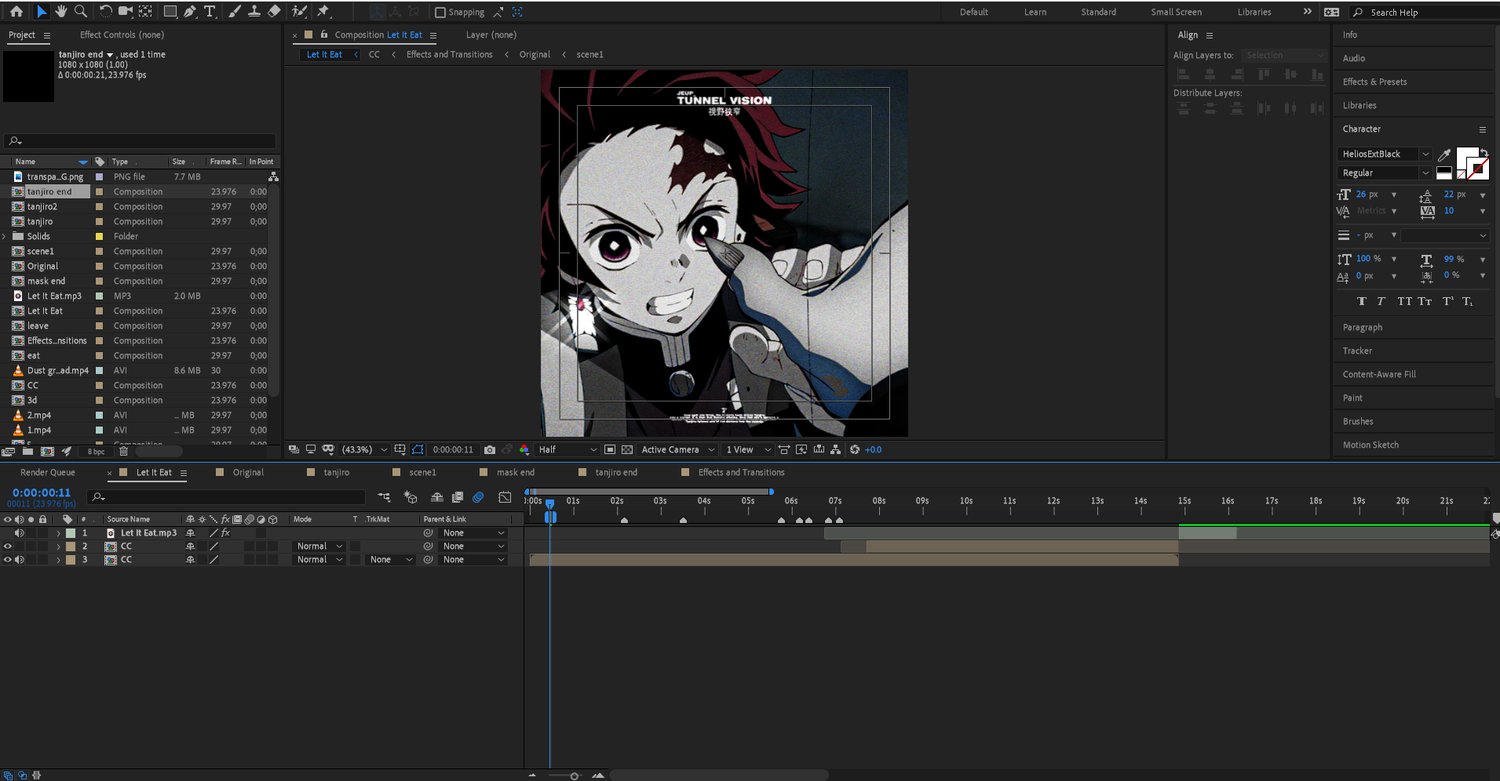Screen dimensions: 1500x781
Task: Click the Search Help field
Action: point(1423,12)
